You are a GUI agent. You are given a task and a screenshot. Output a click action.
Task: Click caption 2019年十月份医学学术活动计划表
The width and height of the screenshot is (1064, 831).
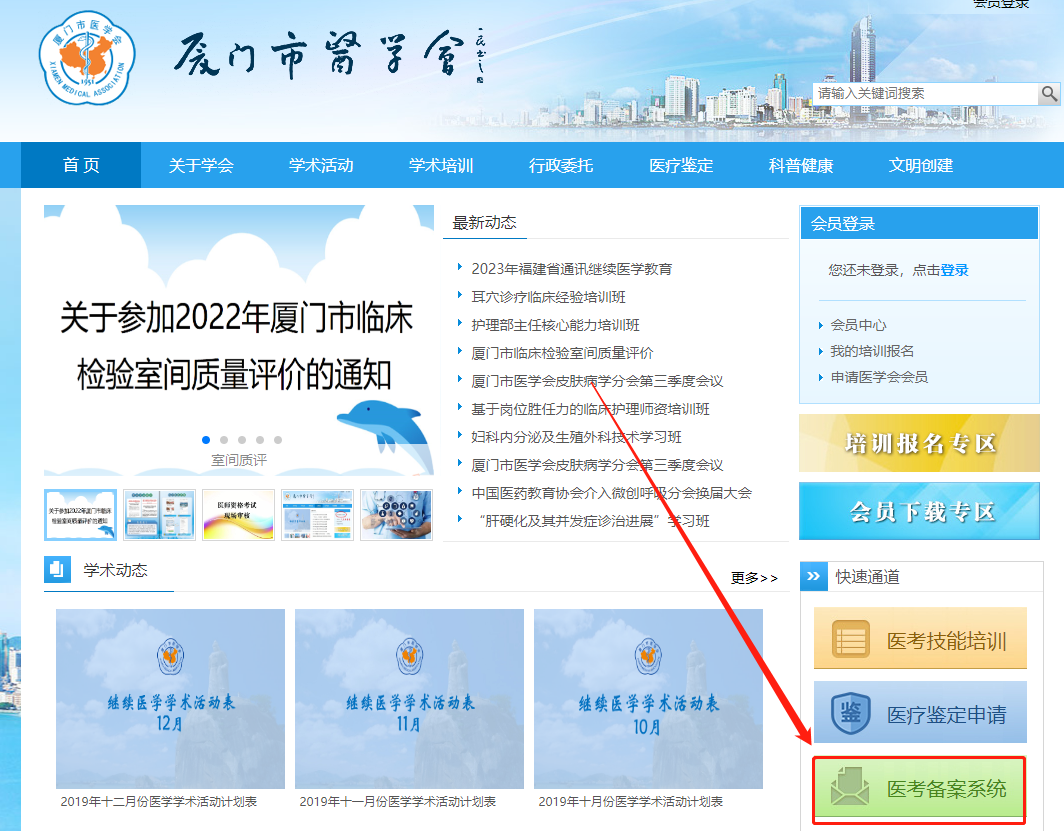630,802
